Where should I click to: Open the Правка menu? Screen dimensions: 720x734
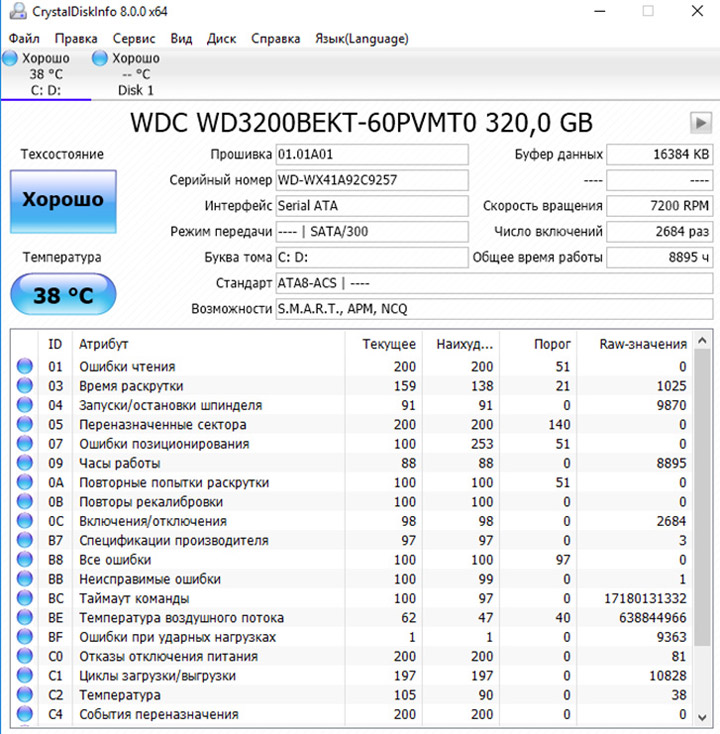tap(76, 38)
